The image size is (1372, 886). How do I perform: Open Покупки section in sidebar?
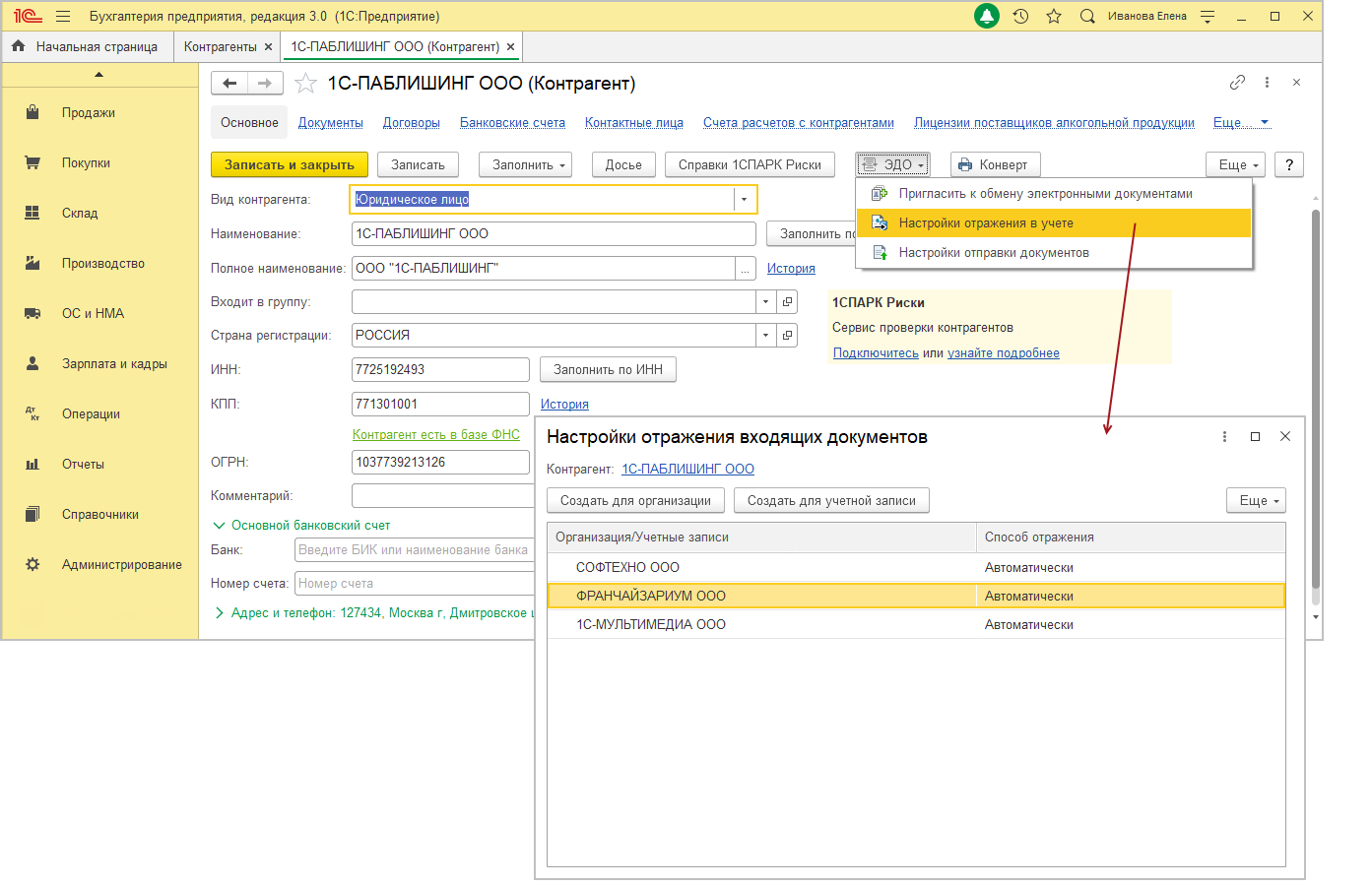pos(86,162)
